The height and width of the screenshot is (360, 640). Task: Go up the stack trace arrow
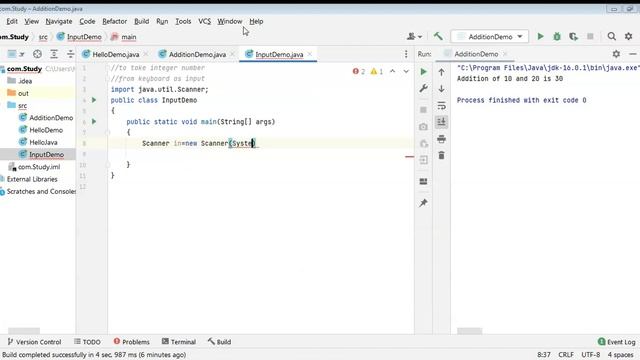click(441, 72)
